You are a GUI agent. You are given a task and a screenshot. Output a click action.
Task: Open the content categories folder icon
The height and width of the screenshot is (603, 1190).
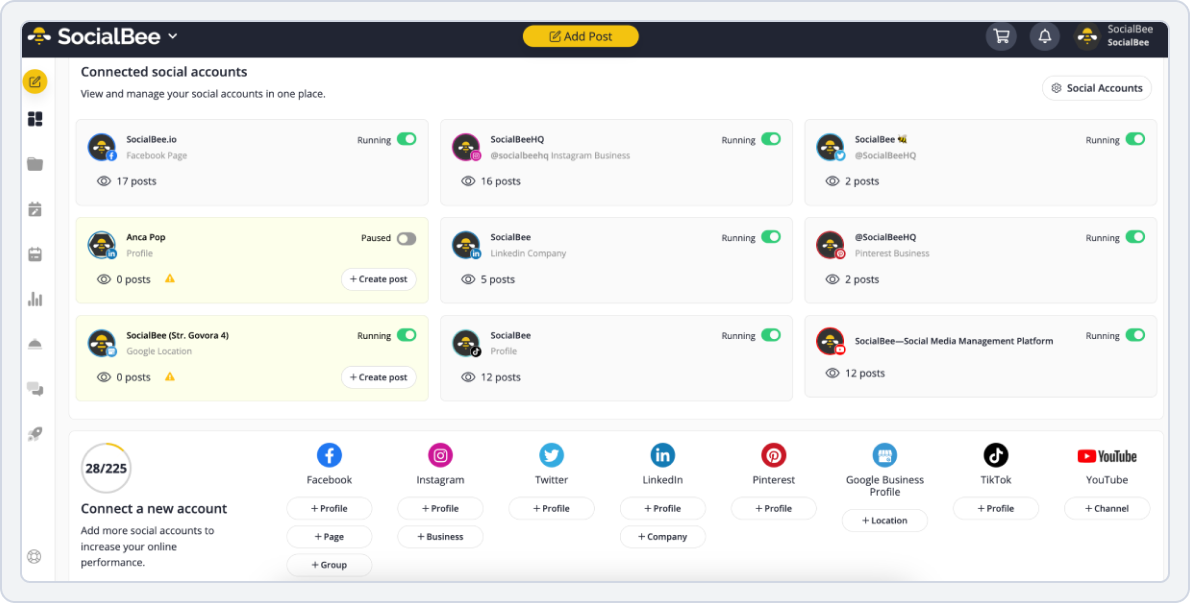34,163
